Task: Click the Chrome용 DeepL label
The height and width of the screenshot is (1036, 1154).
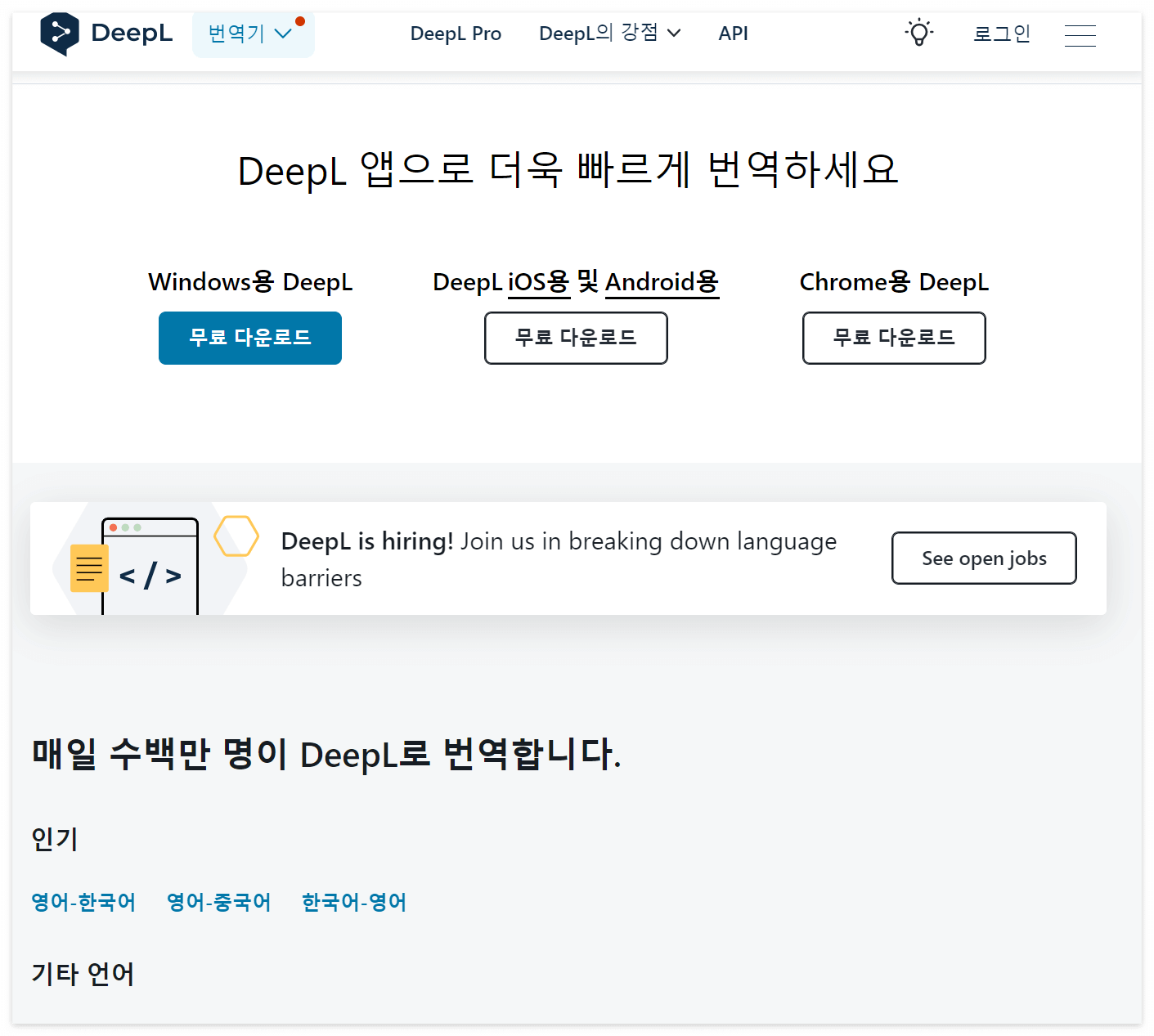Action: pyautogui.click(x=894, y=282)
